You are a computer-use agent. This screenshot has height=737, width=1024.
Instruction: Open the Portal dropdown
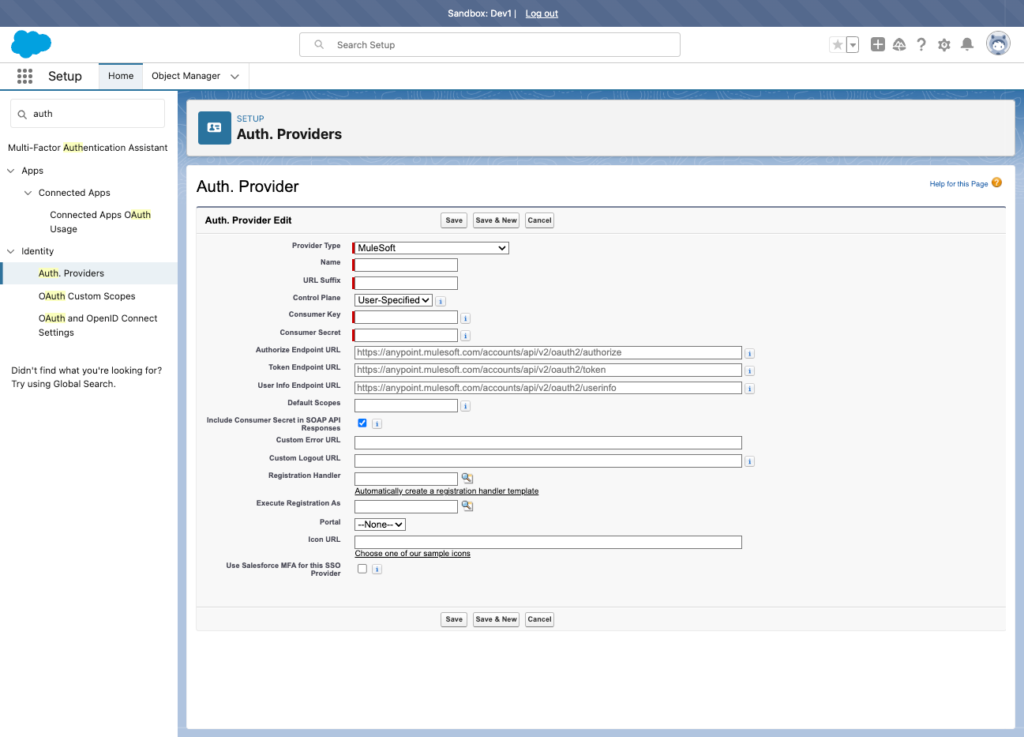point(380,524)
